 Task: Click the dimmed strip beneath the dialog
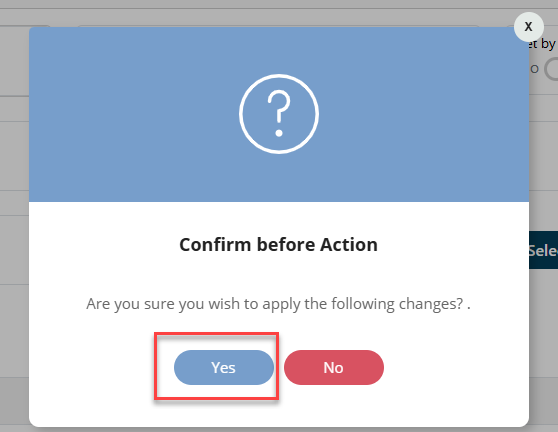279,430
